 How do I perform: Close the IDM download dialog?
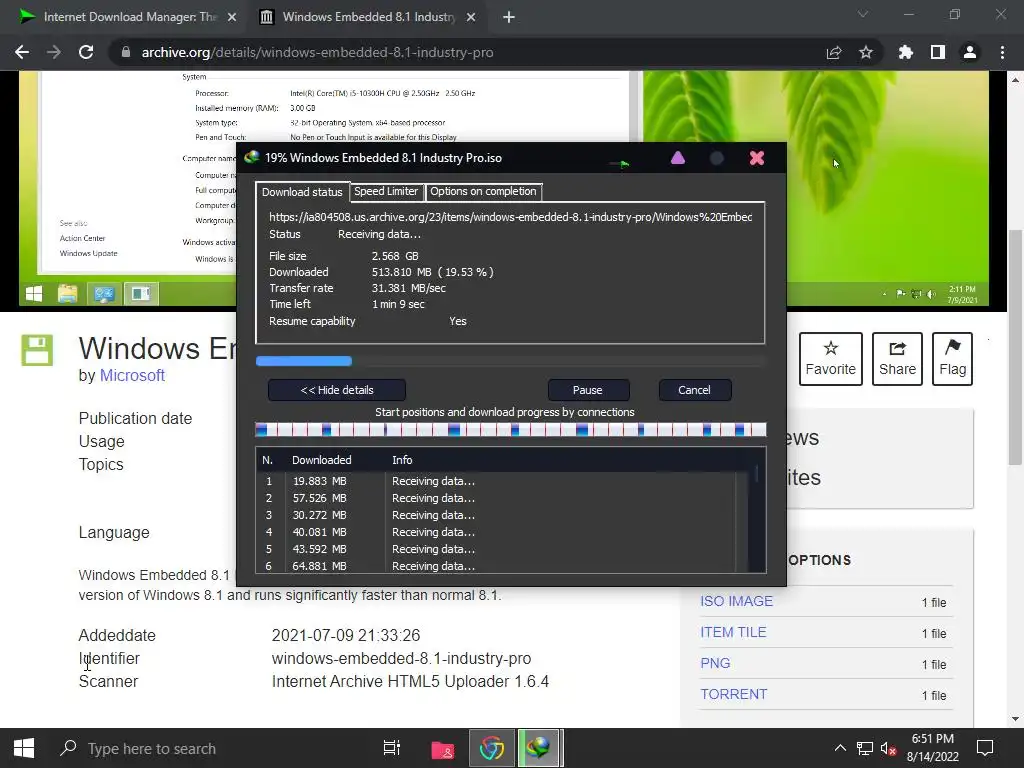[x=757, y=158]
